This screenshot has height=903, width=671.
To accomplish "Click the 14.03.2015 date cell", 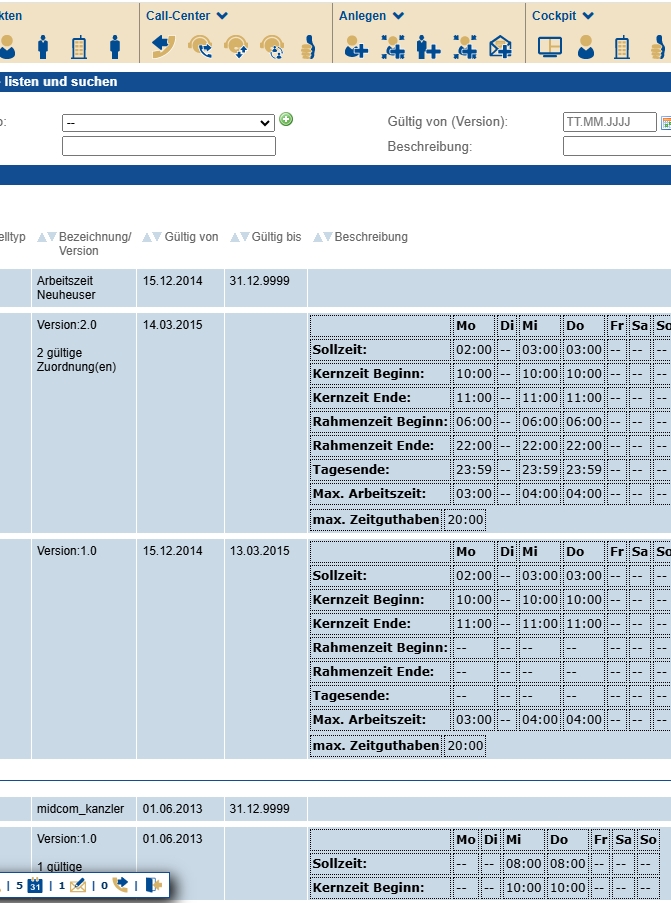I will click(x=172, y=325).
